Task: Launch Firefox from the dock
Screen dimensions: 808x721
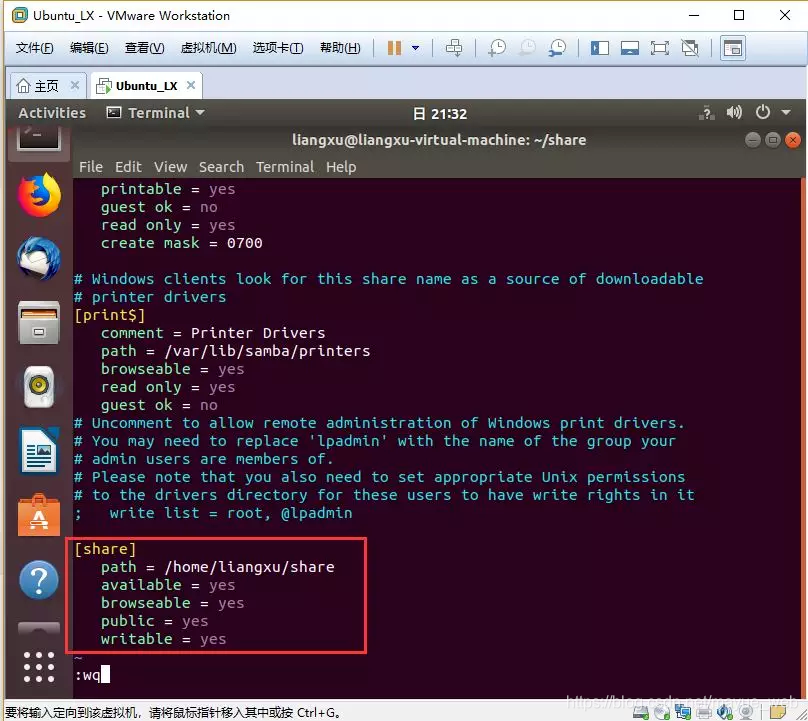Action: [x=39, y=195]
